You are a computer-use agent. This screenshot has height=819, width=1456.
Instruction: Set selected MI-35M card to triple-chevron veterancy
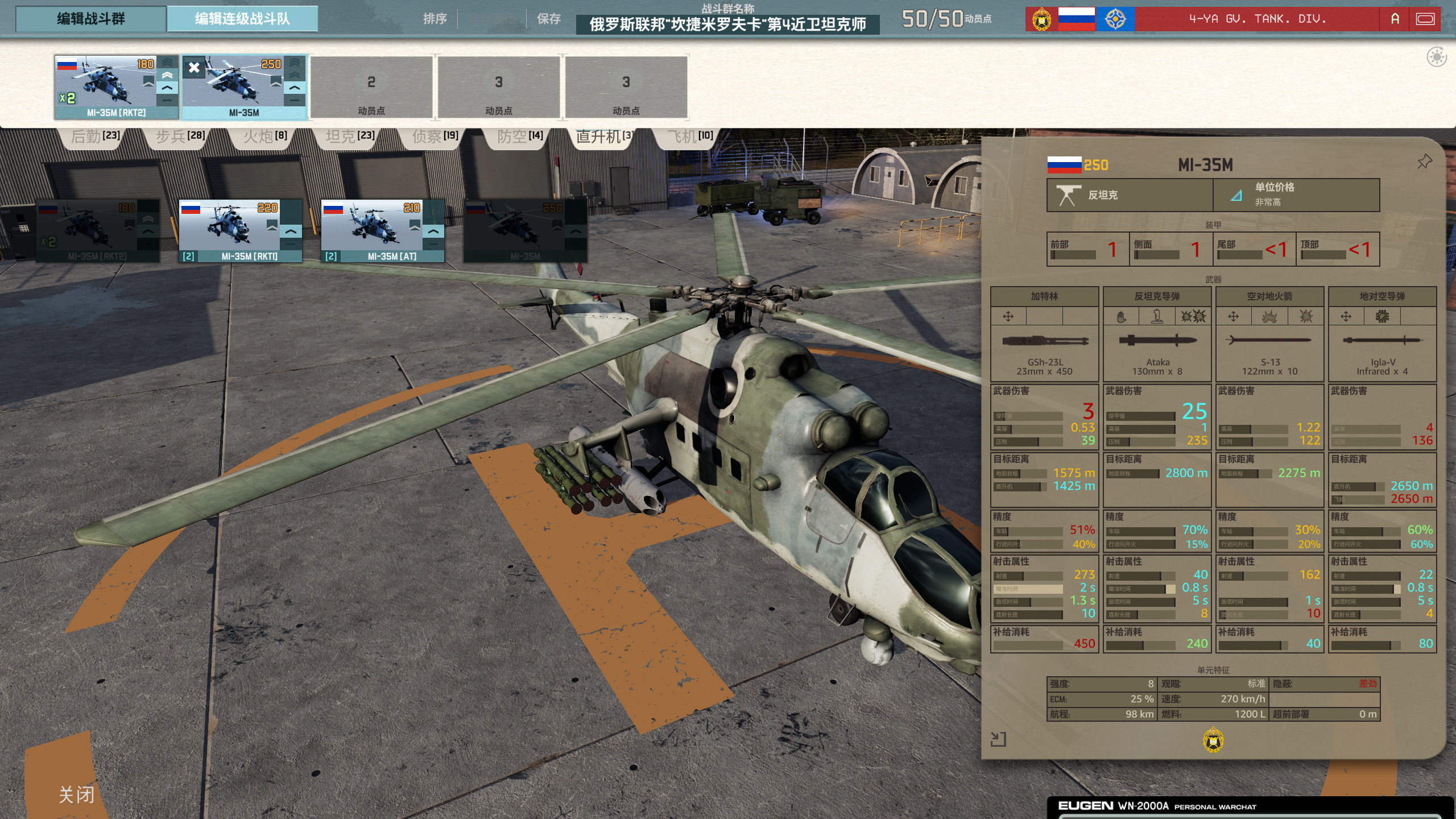pos(295,63)
